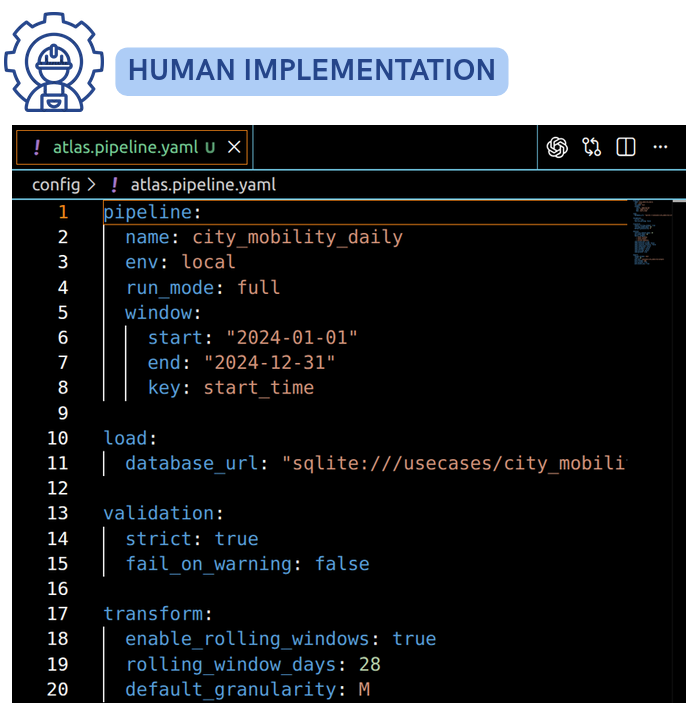699x718 pixels.
Task: Click the value 'start_time'
Action: (x=259, y=388)
